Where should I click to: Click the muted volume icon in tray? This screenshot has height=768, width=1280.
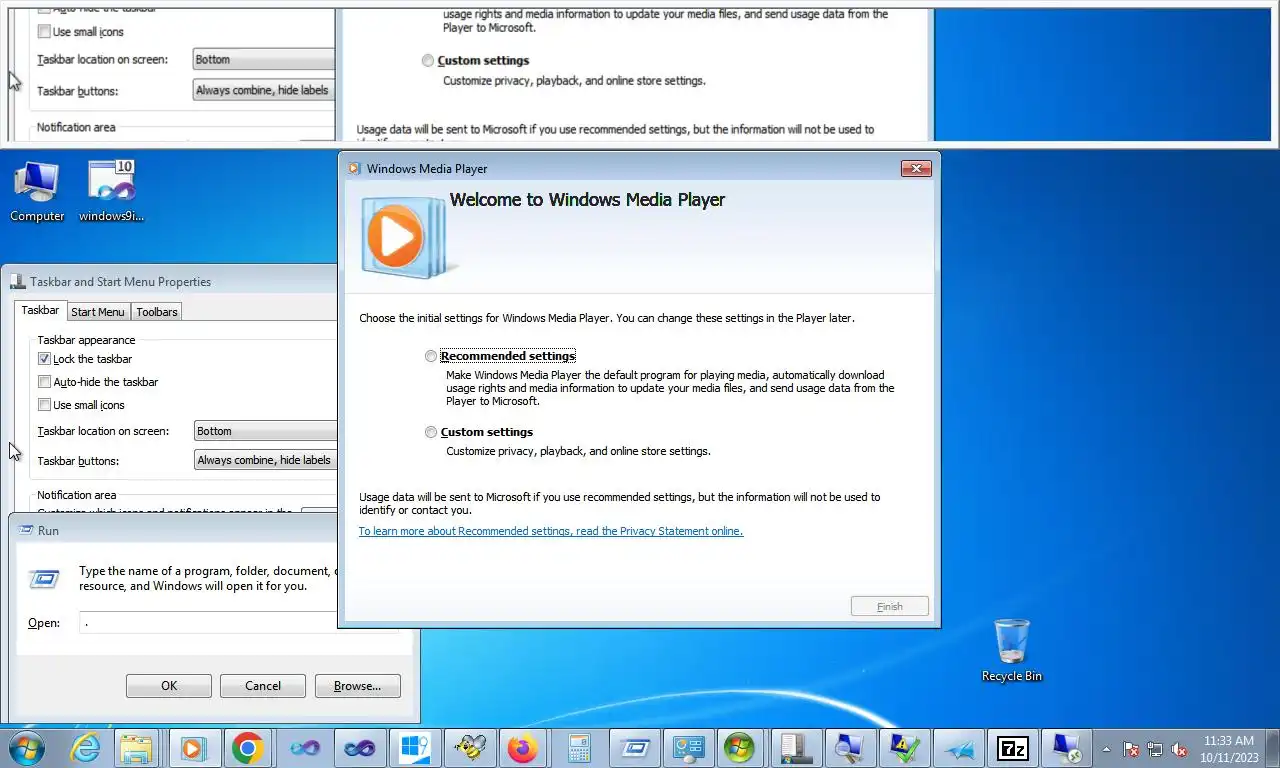(x=1179, y=749)
